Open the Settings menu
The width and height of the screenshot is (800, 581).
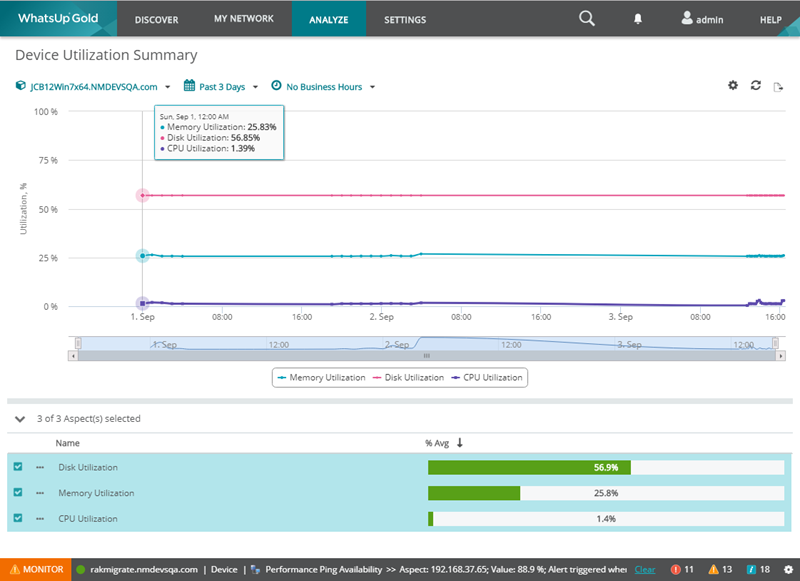[x=405, y=19]
